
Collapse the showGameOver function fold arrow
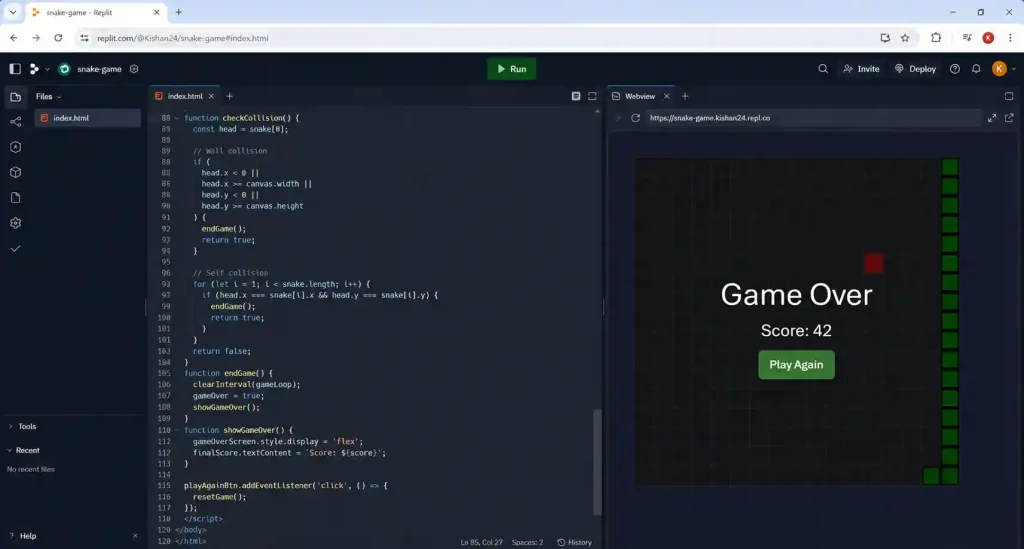(x=176, y=430)
